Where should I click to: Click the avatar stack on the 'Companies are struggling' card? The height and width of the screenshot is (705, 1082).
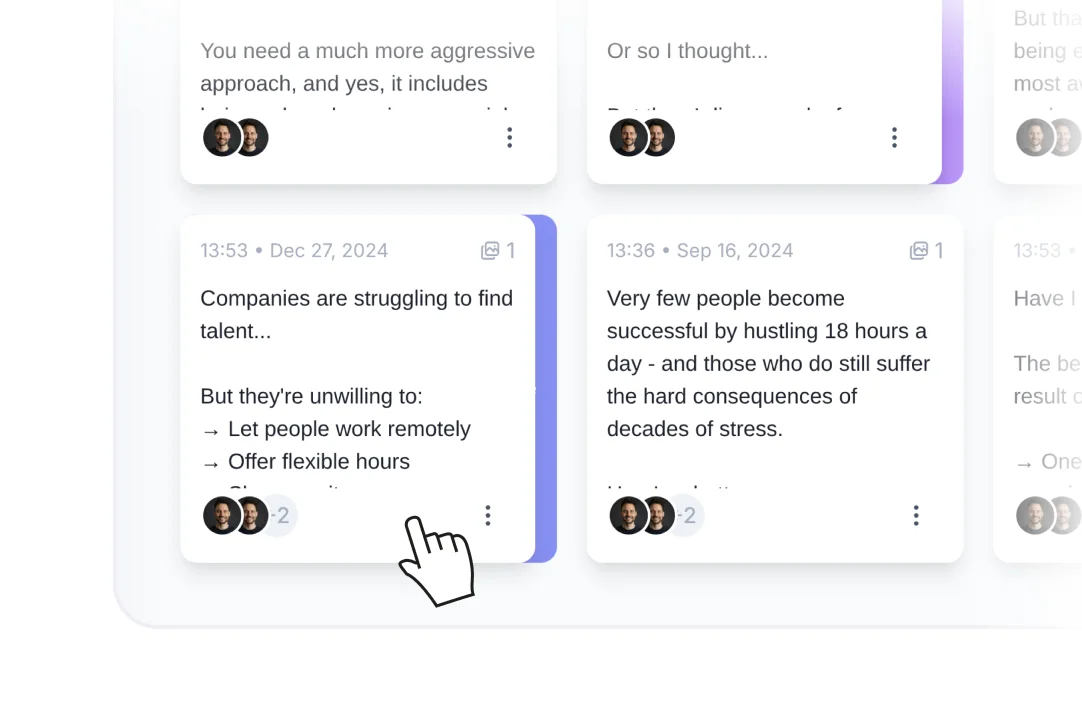[236, 515]
